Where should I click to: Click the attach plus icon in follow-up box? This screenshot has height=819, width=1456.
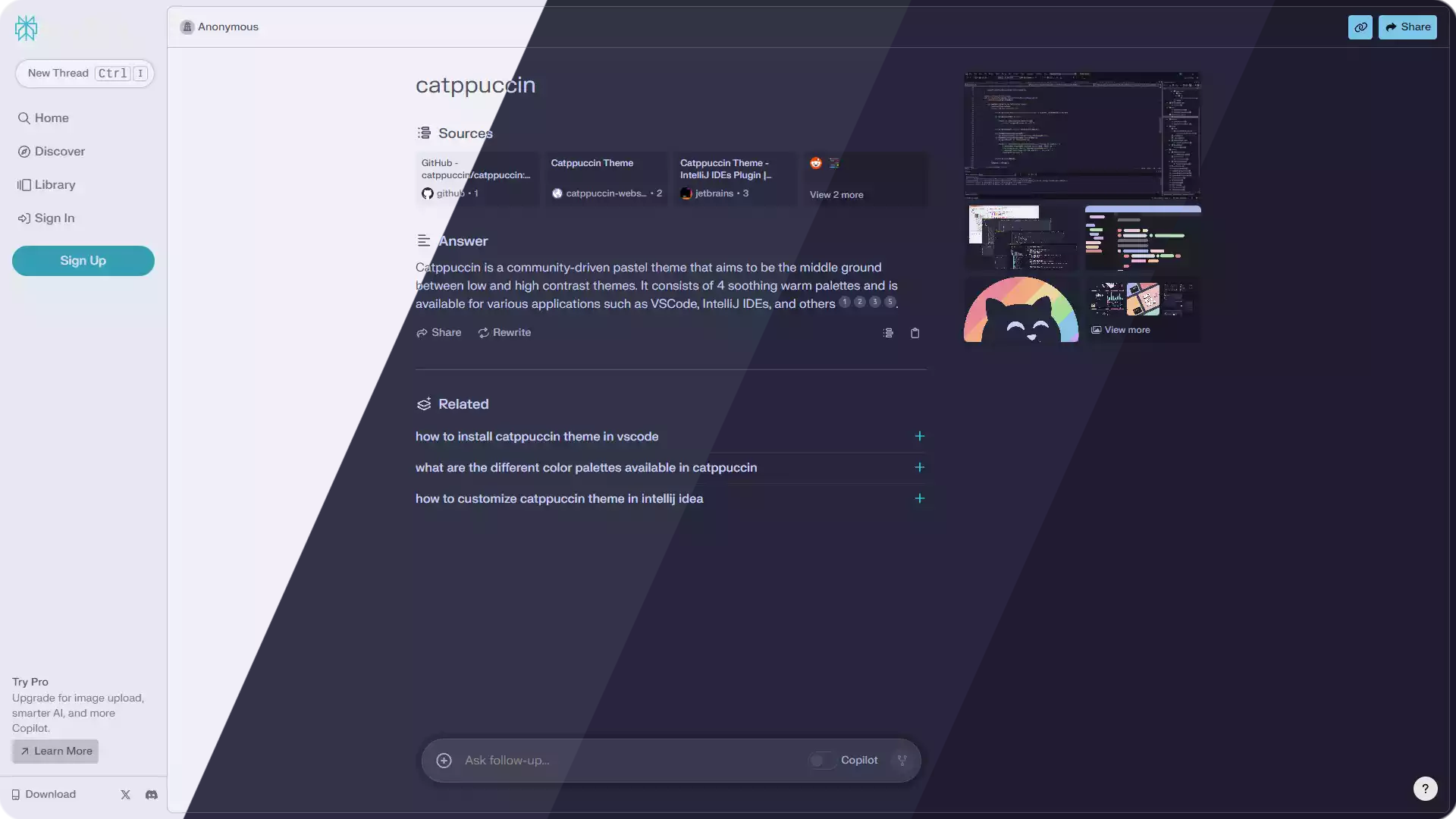pyautogui.click(x=444, y=761)
